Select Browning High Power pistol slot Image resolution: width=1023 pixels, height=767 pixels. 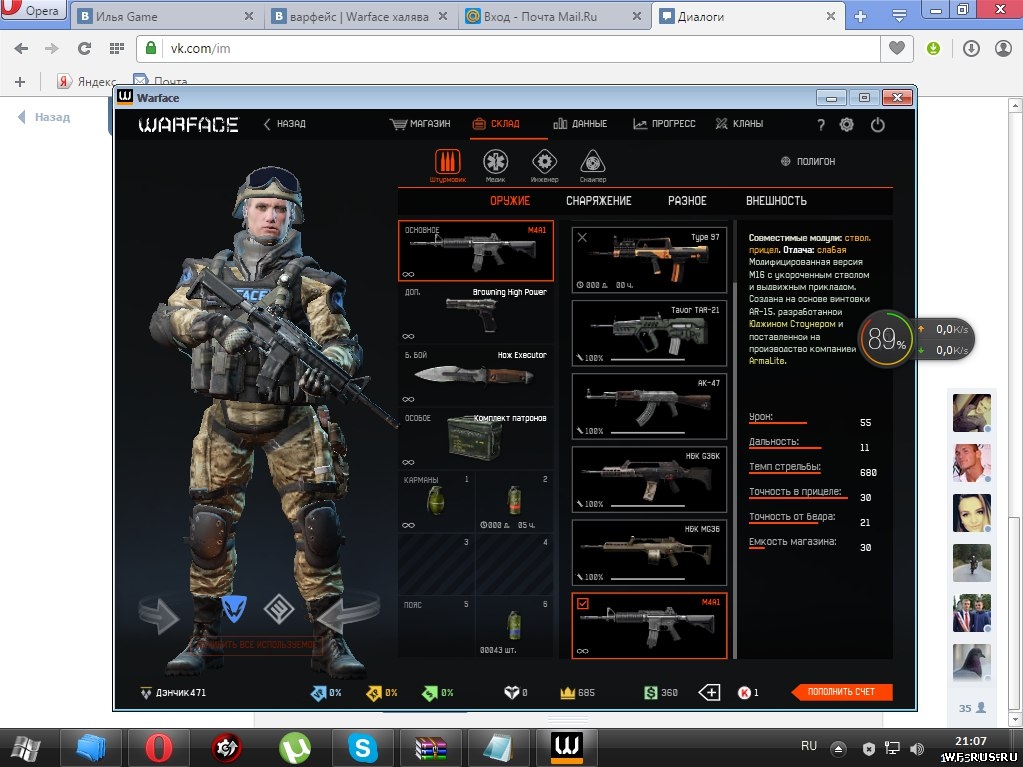(x=476, y=314)
